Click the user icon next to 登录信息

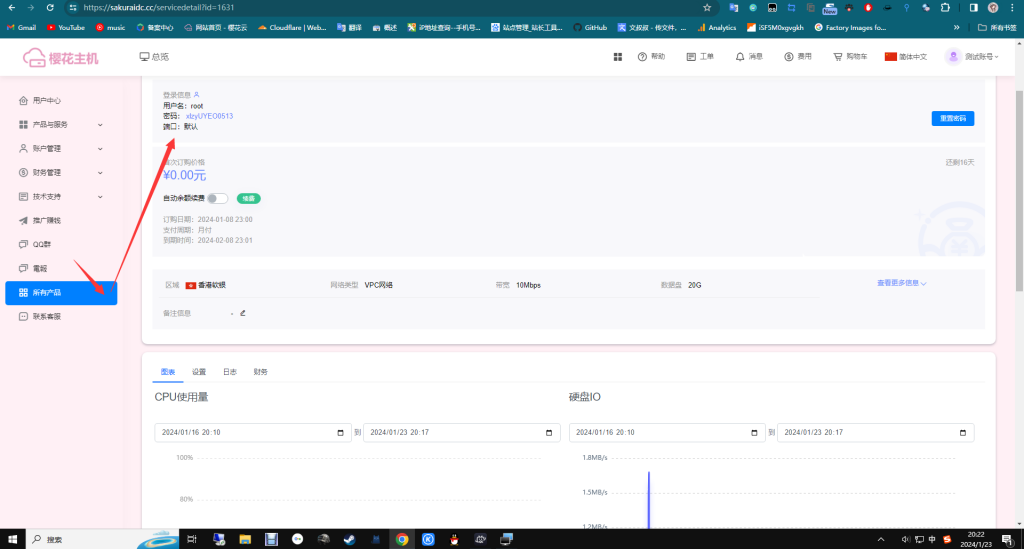click(196, 95)
